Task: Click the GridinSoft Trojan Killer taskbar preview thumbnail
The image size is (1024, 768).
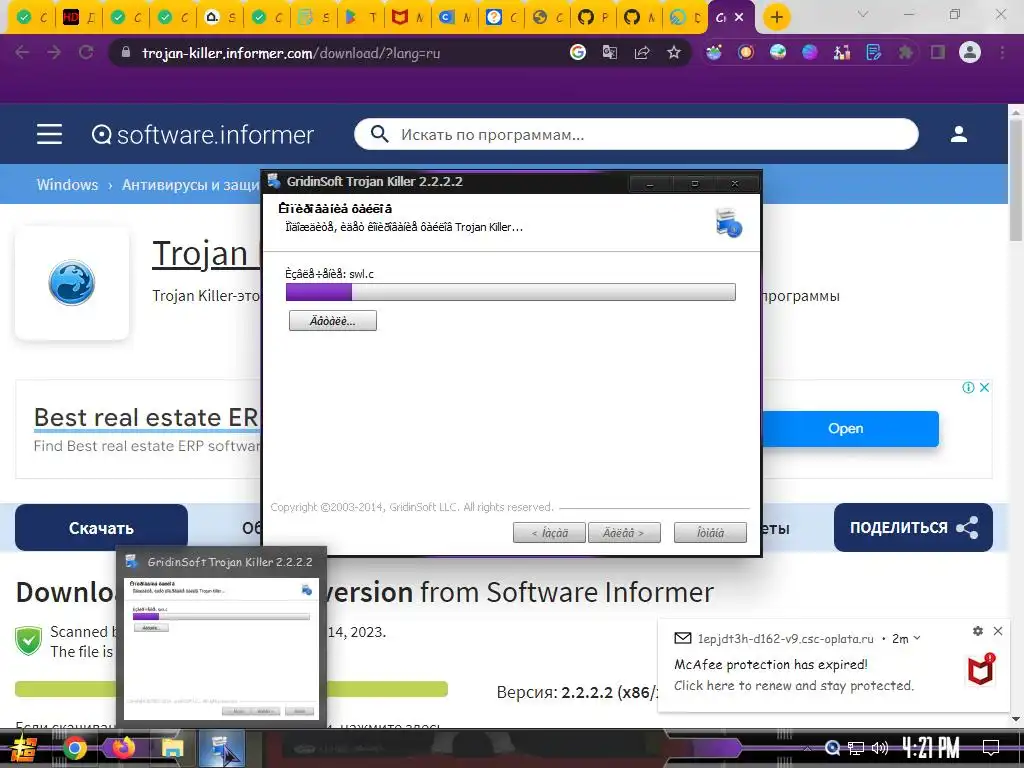Action: (221, 637)
